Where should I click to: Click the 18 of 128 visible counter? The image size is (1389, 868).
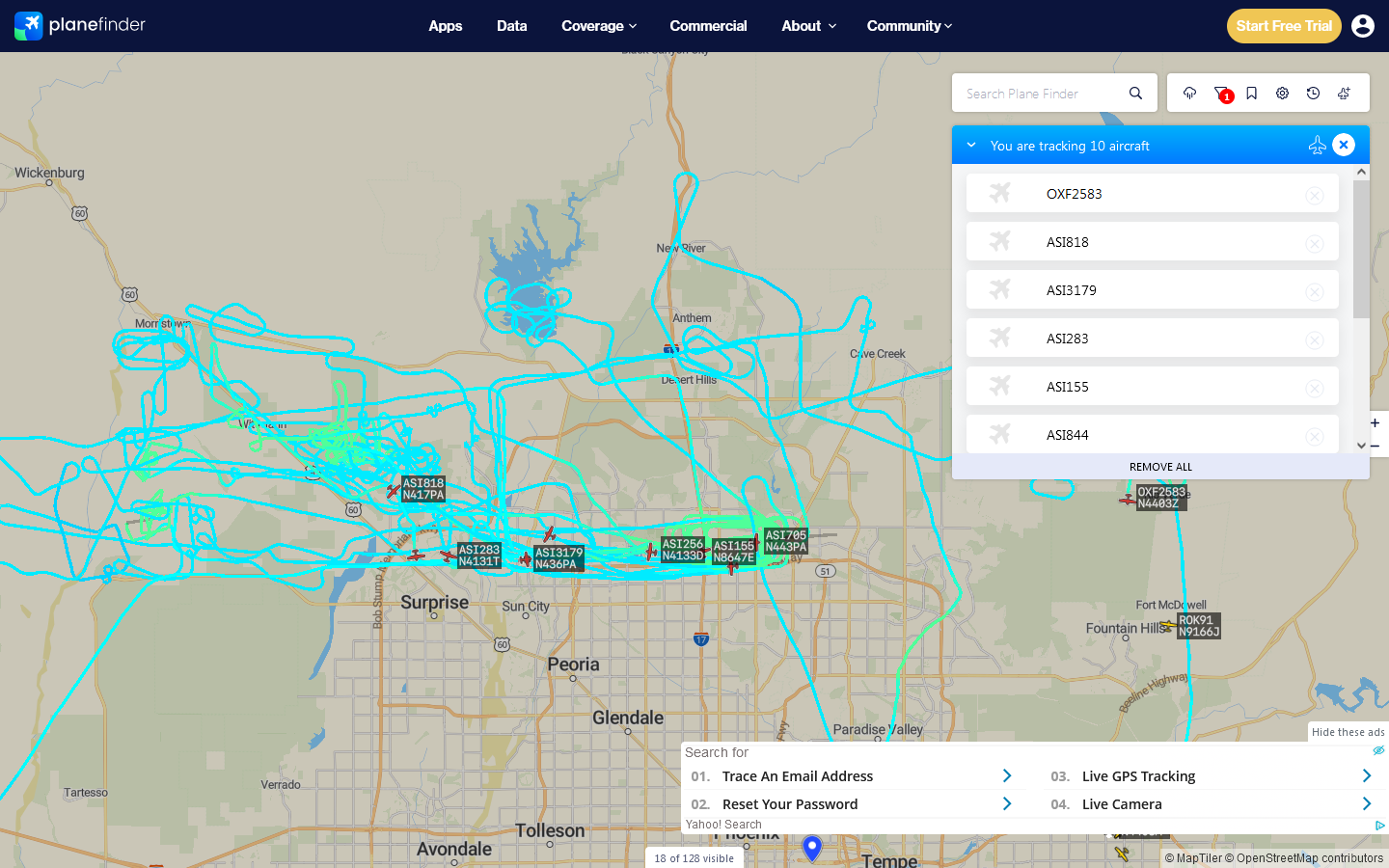click(x=694, y=858)
